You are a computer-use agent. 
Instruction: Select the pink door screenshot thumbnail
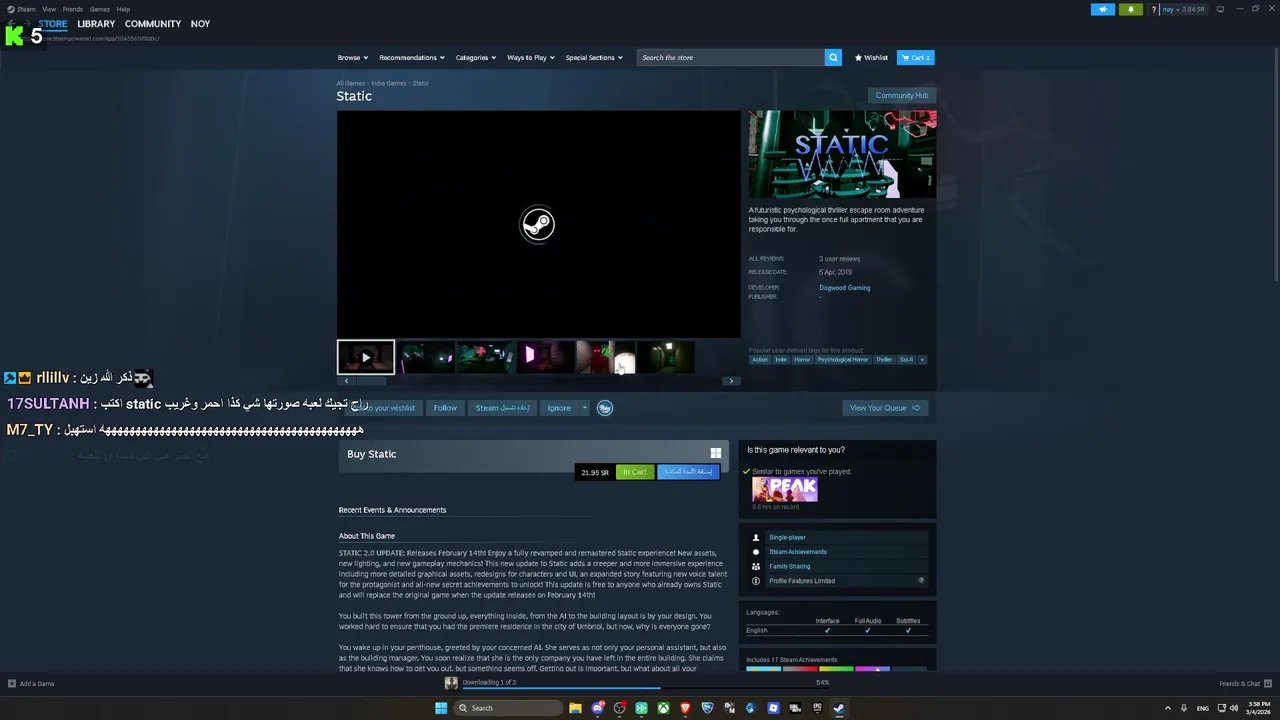tap(545, 357)
